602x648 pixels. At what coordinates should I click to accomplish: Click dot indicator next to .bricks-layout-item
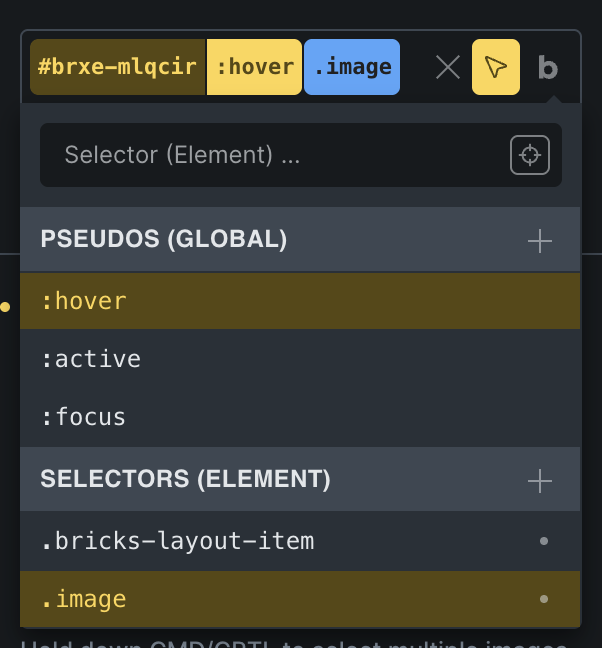(x=544, y=541)
